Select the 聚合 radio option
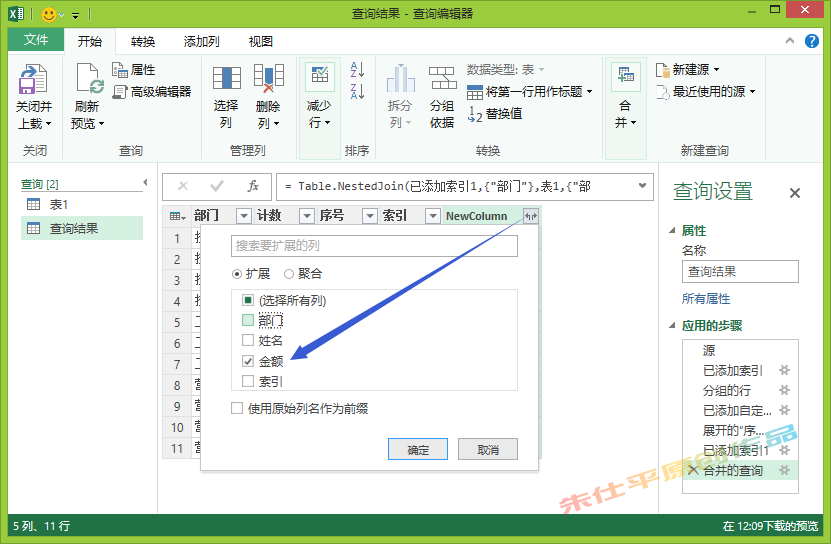This screenshot has height=544, width=831. click(289, 274)
